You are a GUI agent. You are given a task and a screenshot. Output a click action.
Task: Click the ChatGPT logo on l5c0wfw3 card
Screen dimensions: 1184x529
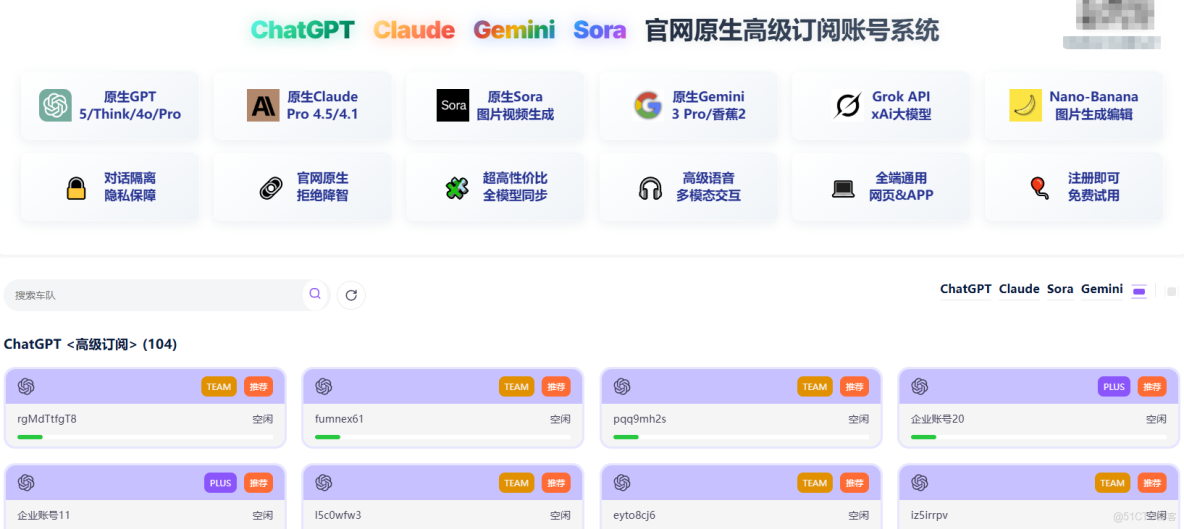coord(324,483)
